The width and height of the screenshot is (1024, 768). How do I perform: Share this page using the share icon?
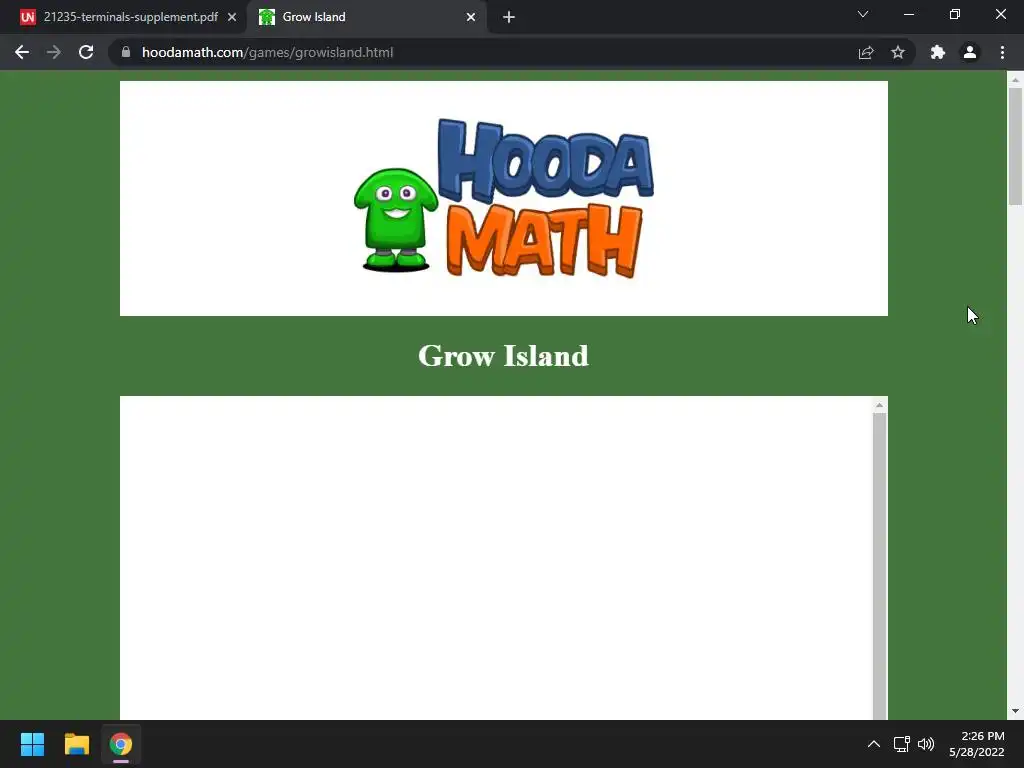point(866,52)
